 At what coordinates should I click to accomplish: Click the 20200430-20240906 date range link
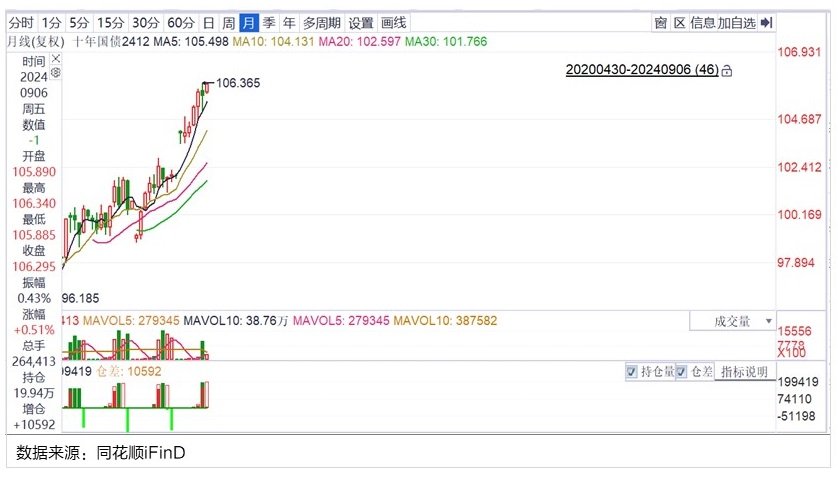642,71
